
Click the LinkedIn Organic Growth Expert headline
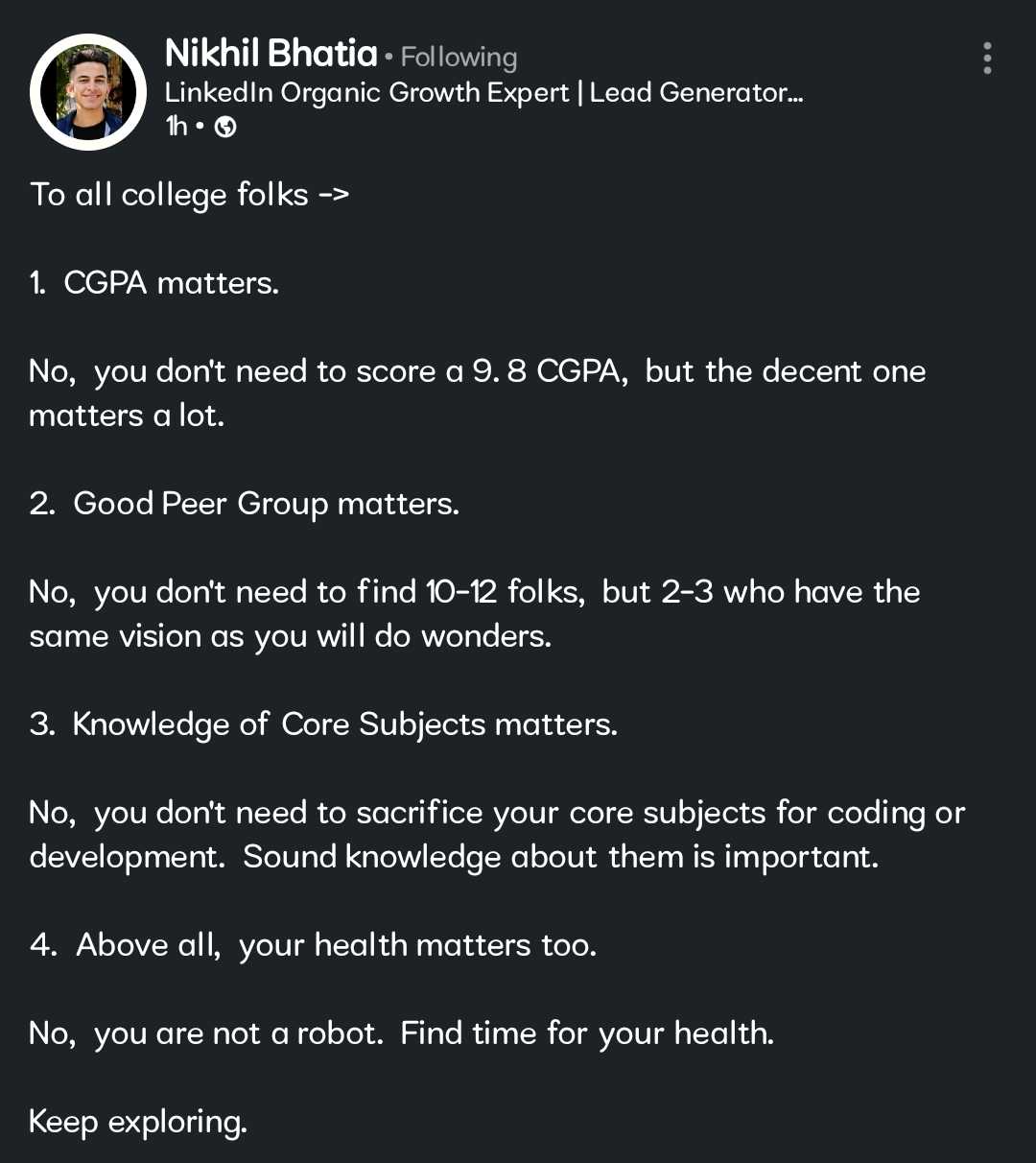coord(366,93)
